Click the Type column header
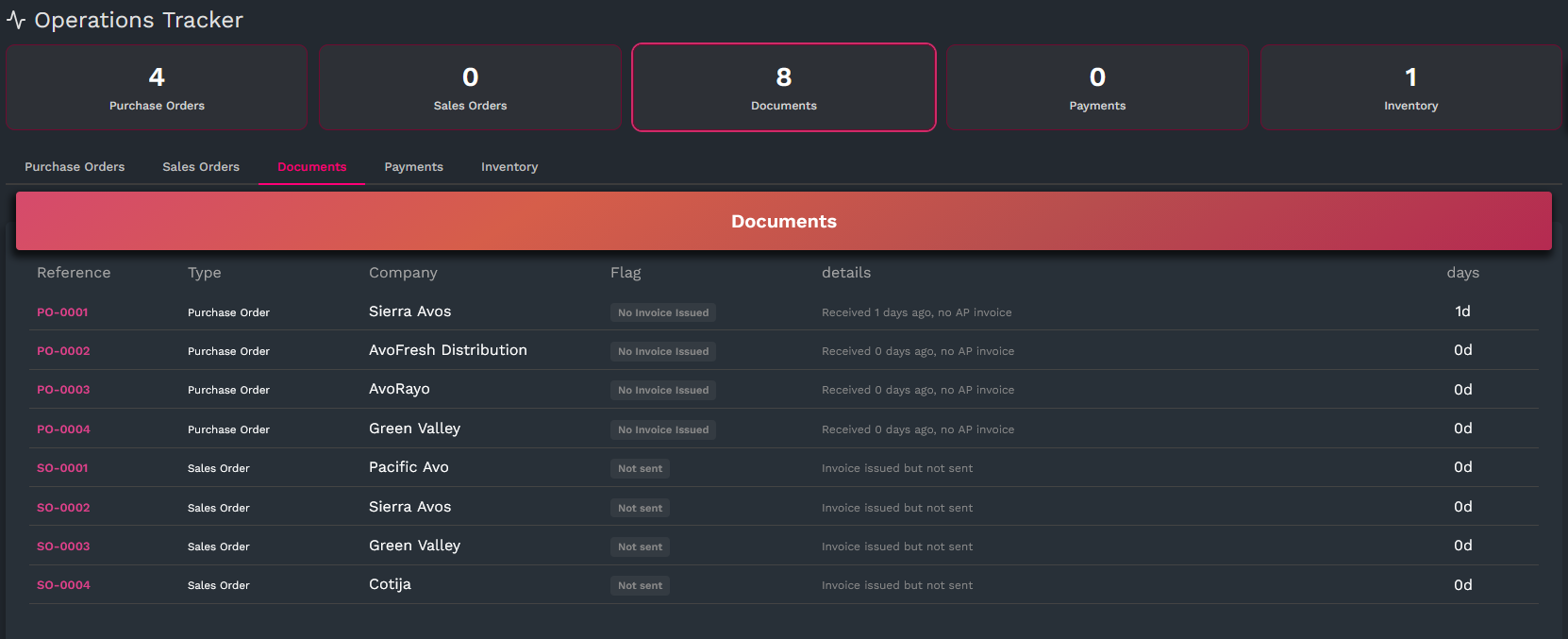 tap(204, 273)
